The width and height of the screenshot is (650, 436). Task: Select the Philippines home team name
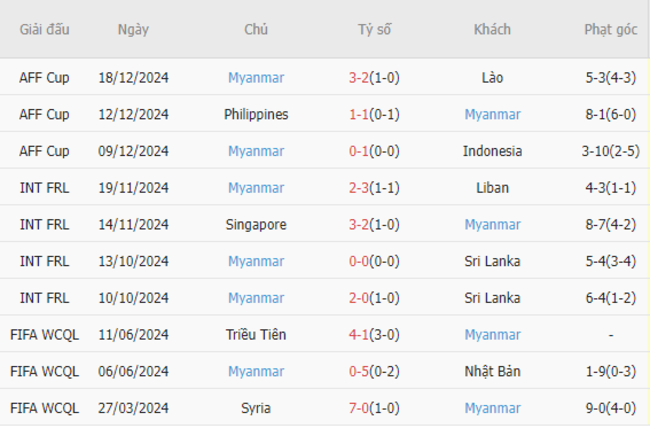(256, 114)
